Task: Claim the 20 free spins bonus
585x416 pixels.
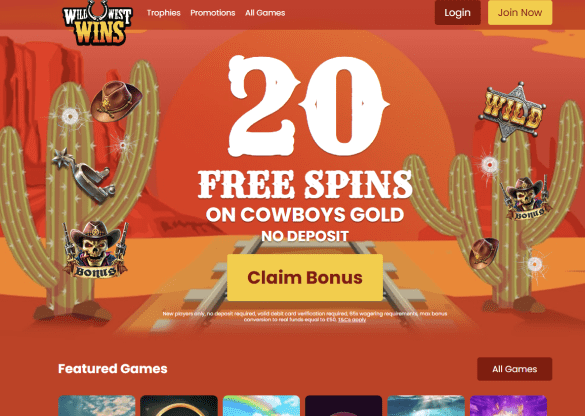Action: pyautogui.click(x=305, y=278)
